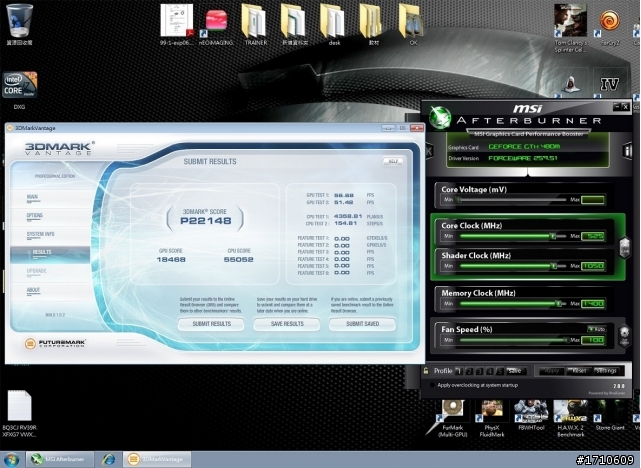
Task: Select the RESULTS section
Action: [50, 254]
